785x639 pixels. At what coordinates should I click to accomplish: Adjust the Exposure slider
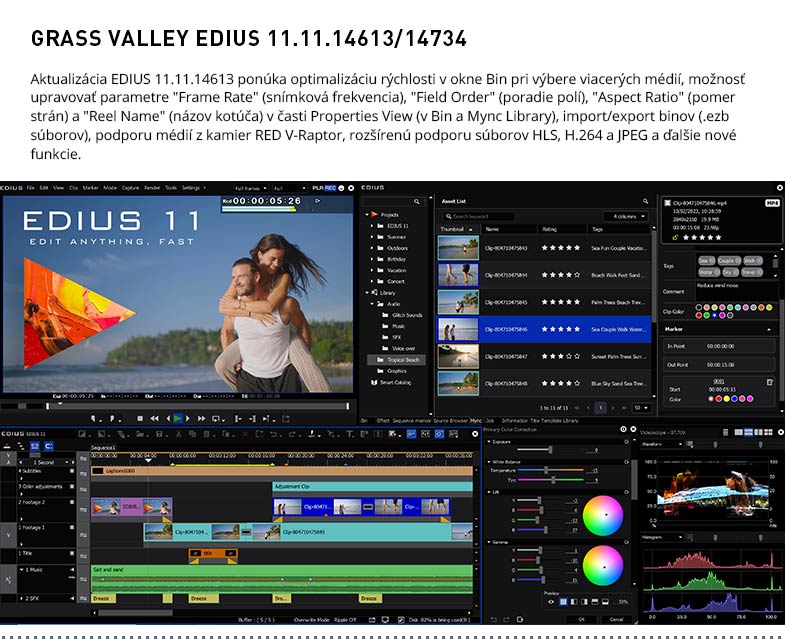tap(550, 450)
